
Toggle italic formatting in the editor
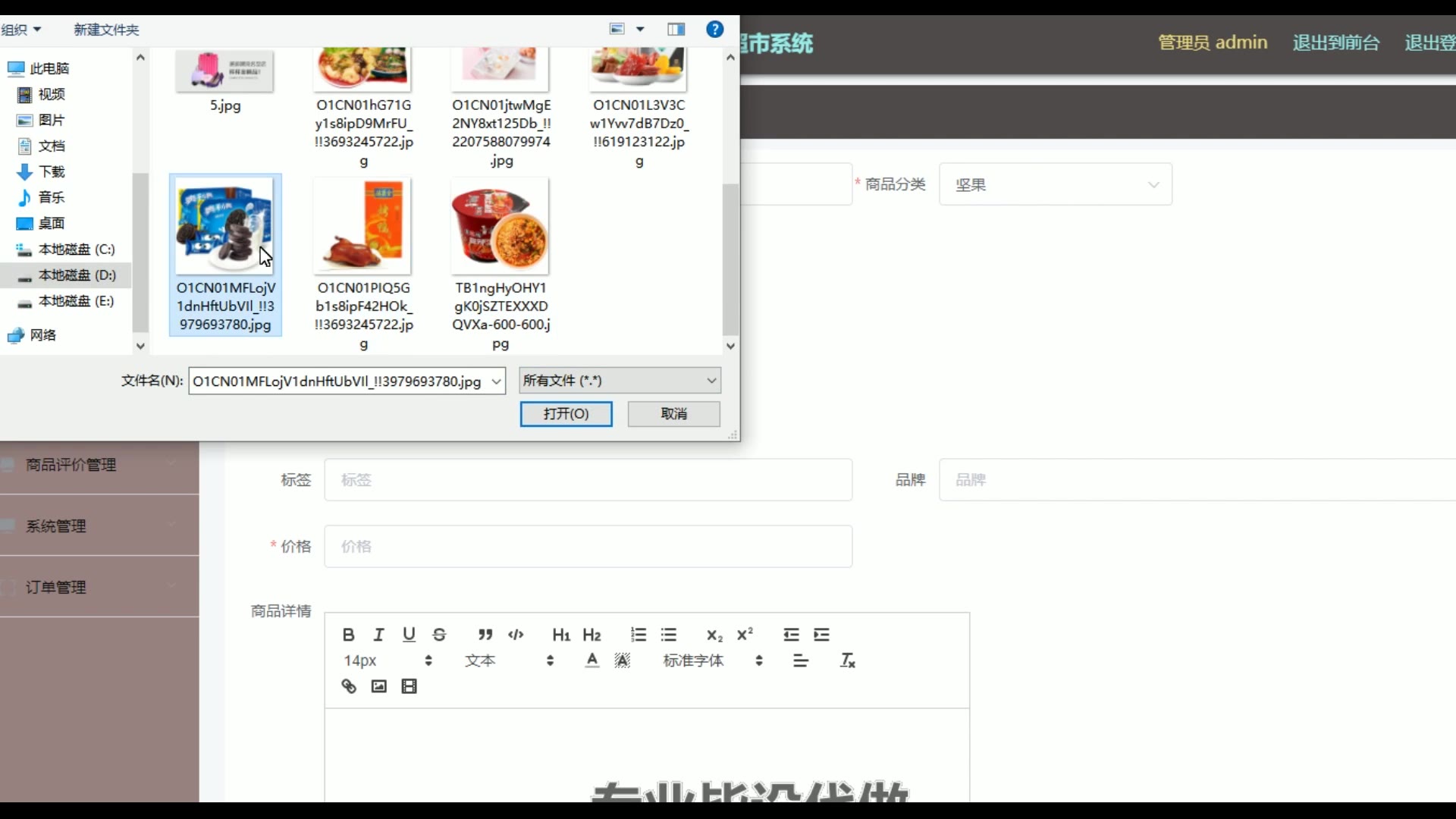(378, 635)
